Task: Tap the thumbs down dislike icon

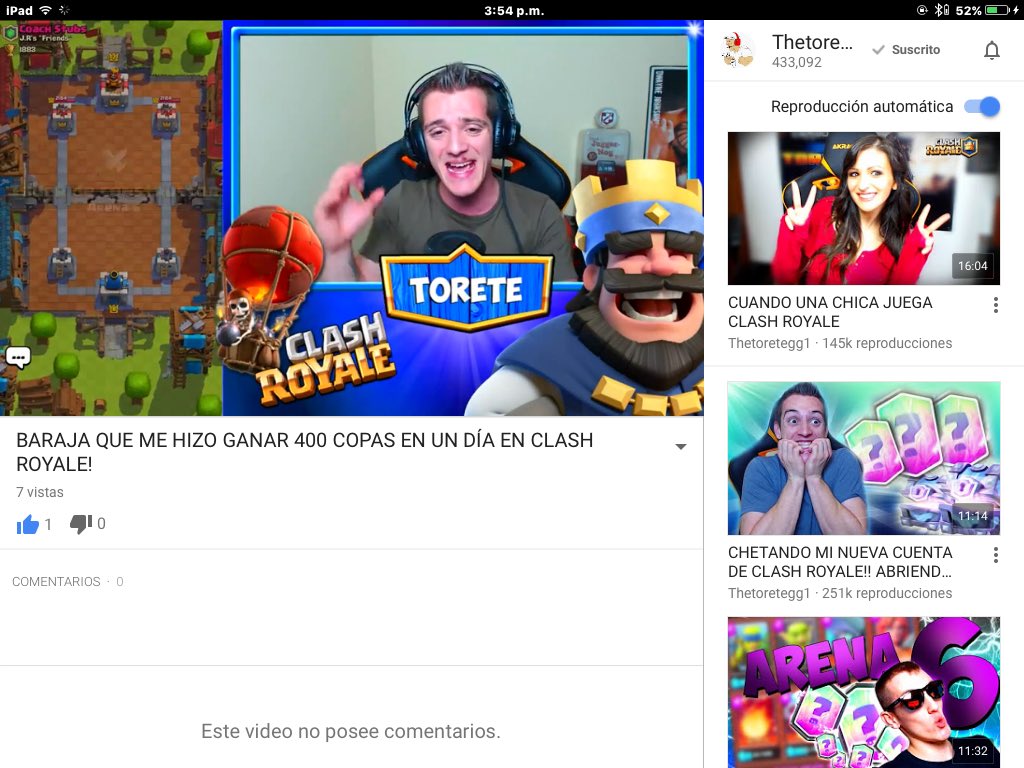Action: point(81,524)
